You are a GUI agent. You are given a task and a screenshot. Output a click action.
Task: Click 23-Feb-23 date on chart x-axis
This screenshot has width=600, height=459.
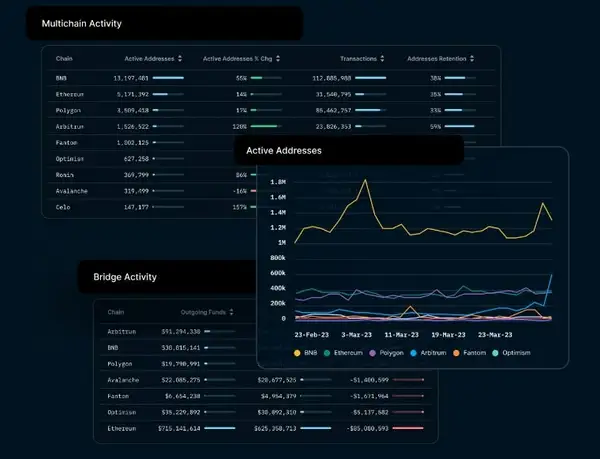click(311, 335)
